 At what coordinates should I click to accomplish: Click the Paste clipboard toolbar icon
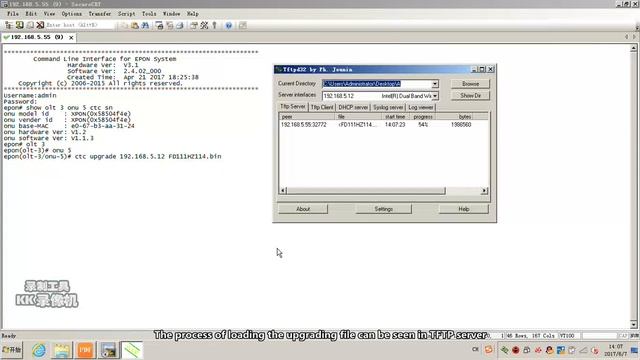(135, 25)
